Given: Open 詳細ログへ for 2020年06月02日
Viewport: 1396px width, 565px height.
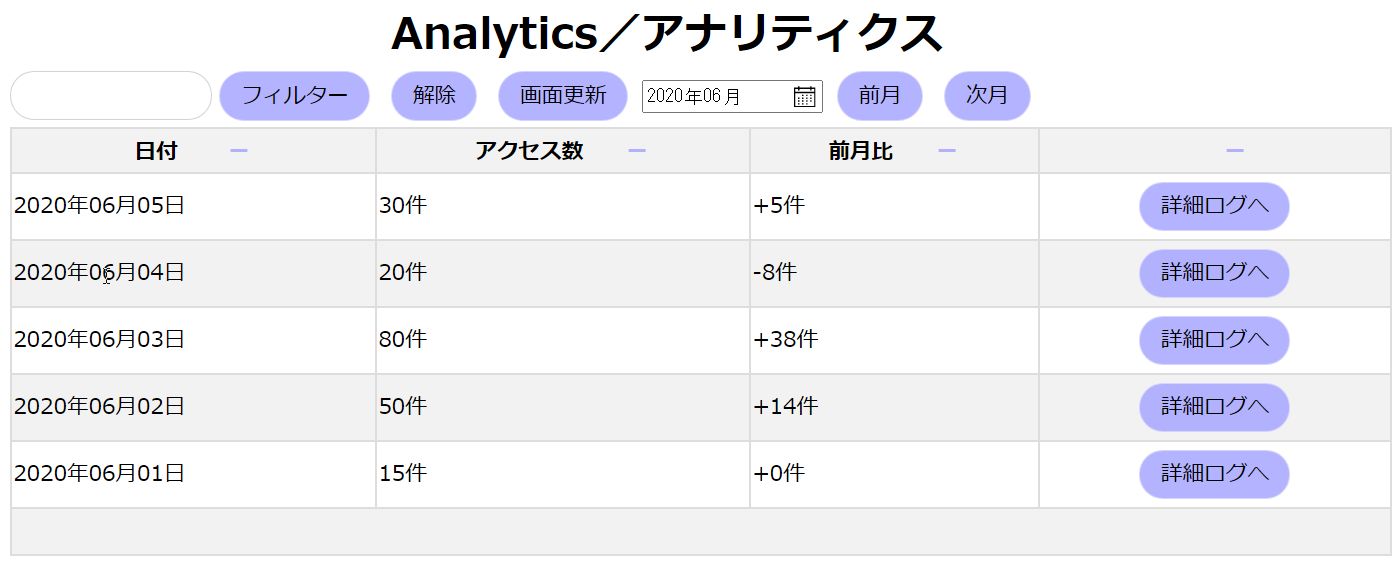Looking at the screenshot, I should [1215, 407].
